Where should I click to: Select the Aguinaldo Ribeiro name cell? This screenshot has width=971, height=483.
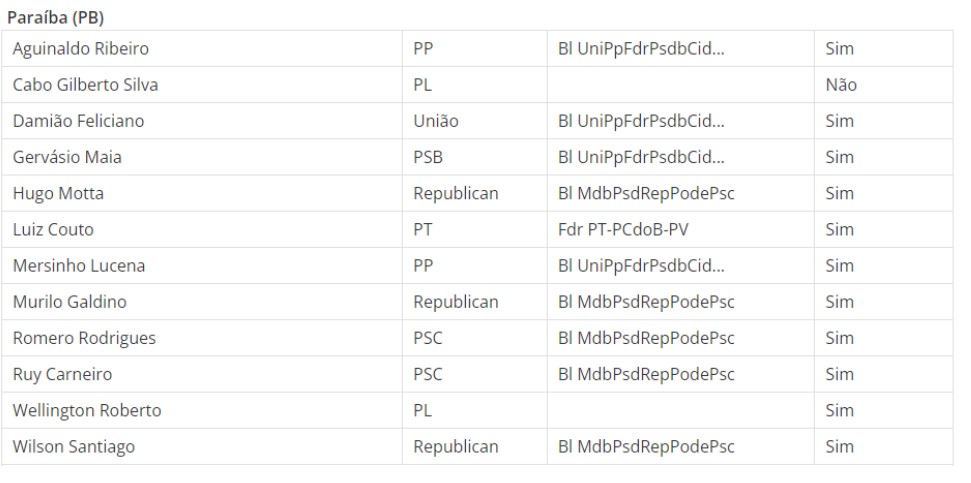tap(202, 48)
